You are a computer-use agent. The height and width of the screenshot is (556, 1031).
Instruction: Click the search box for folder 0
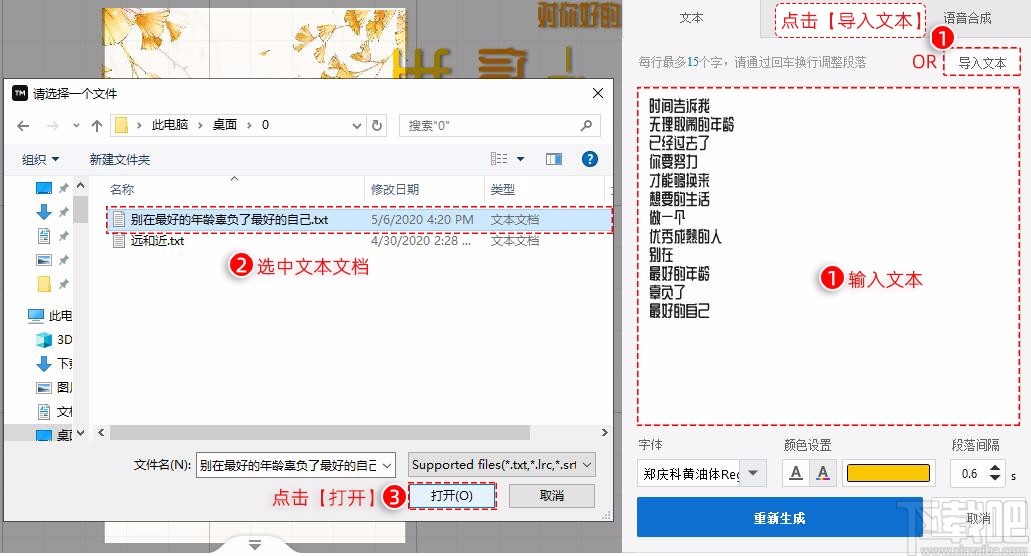pos(500,126)
